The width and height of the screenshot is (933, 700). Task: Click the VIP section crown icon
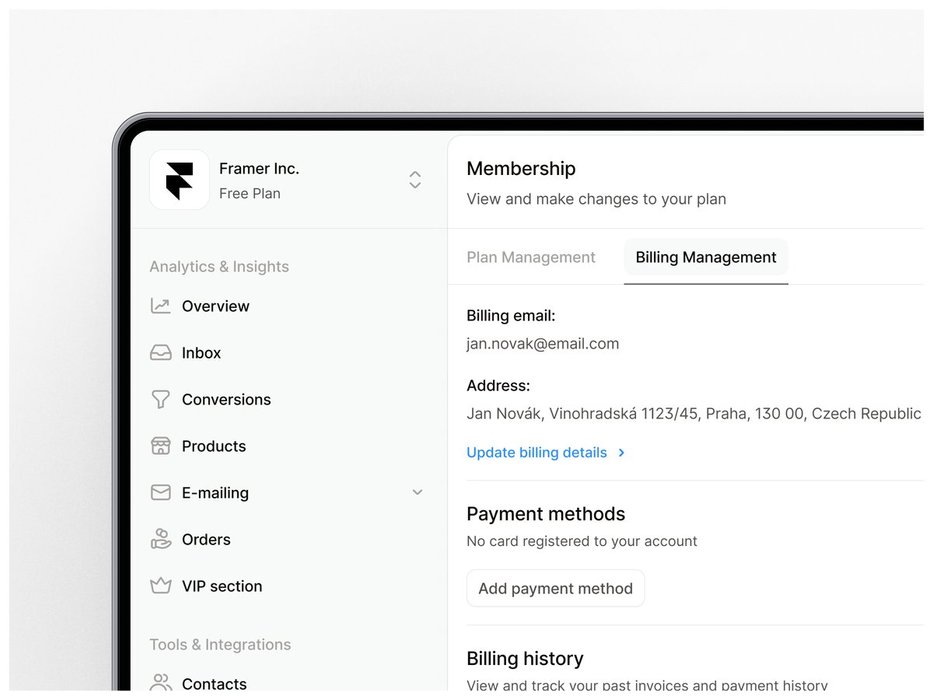161,586
